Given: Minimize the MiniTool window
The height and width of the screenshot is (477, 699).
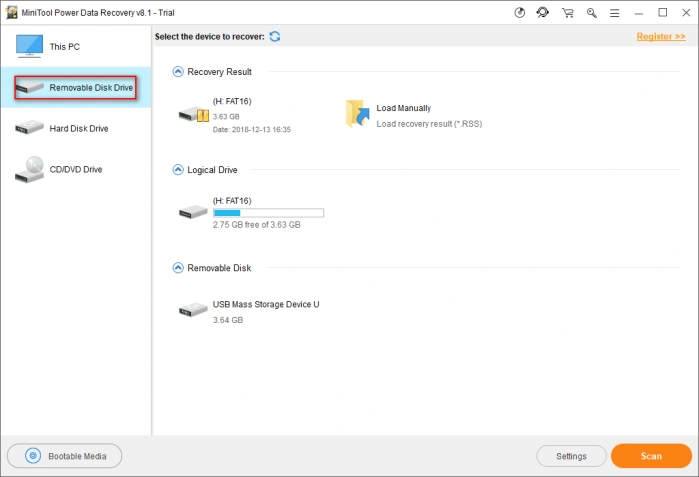Looking at the screenshot, I should (639, 13).
